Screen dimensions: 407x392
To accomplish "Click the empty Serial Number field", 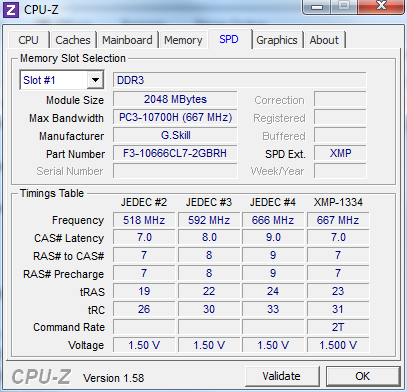I will pos(175,171).
